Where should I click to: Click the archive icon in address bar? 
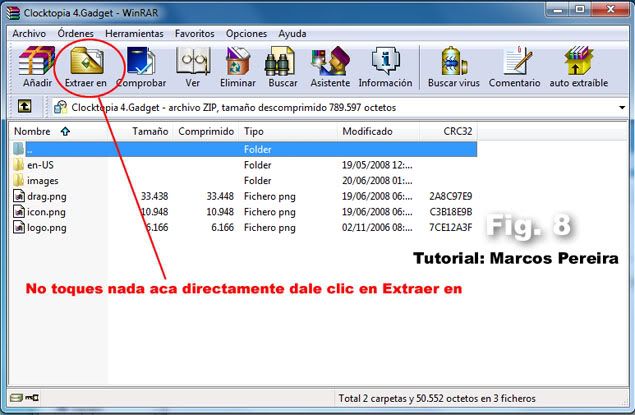[x=60, y=107]
